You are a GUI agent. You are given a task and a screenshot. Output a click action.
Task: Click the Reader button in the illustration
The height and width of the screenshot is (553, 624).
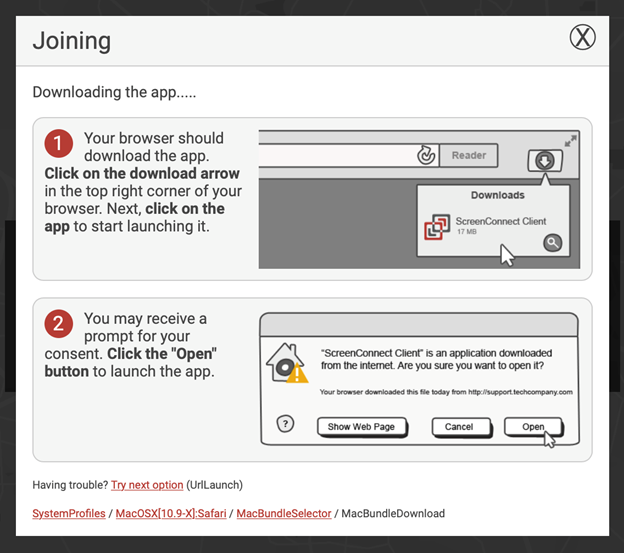469,155
